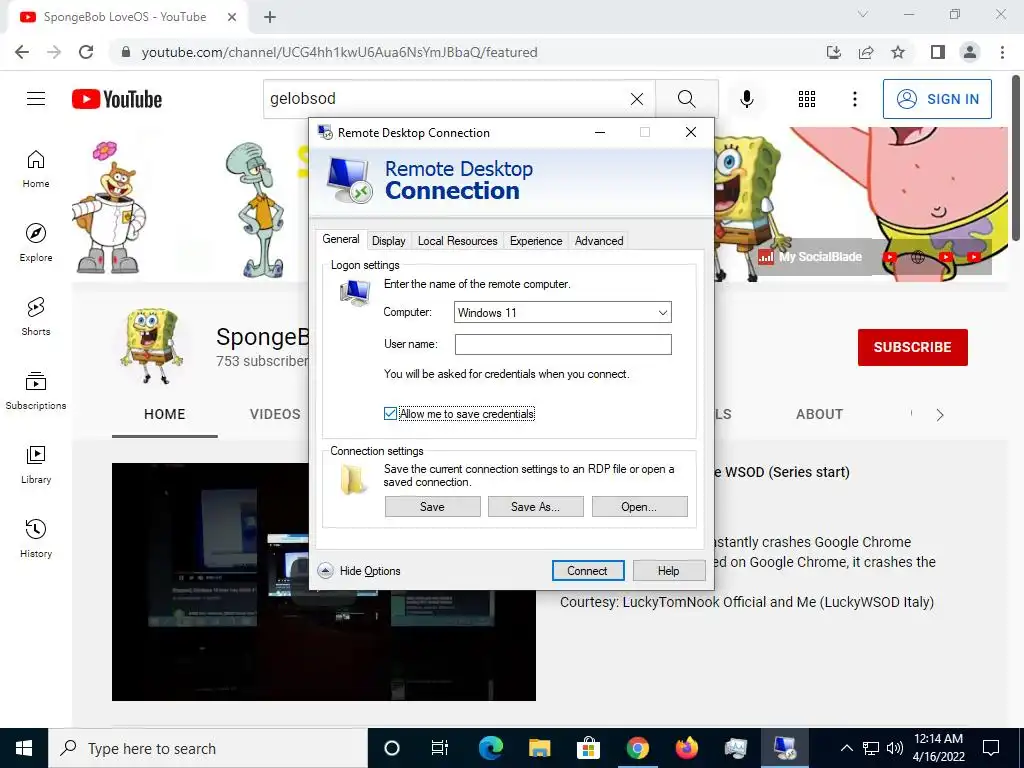This screenshot has height=768, width=1024.
Task: Open Explore in YouTube sidebar
Action: pos(36,242)
